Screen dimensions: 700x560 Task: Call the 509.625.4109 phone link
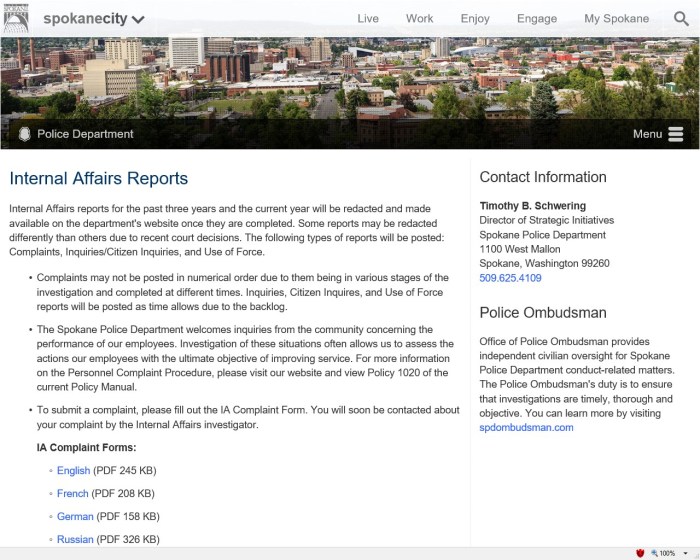510,278
